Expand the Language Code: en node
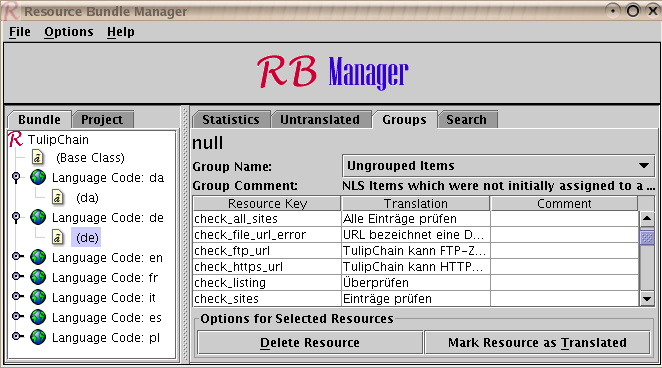The image size is (662, 368). pyautogui.click(x=17, y=256)
